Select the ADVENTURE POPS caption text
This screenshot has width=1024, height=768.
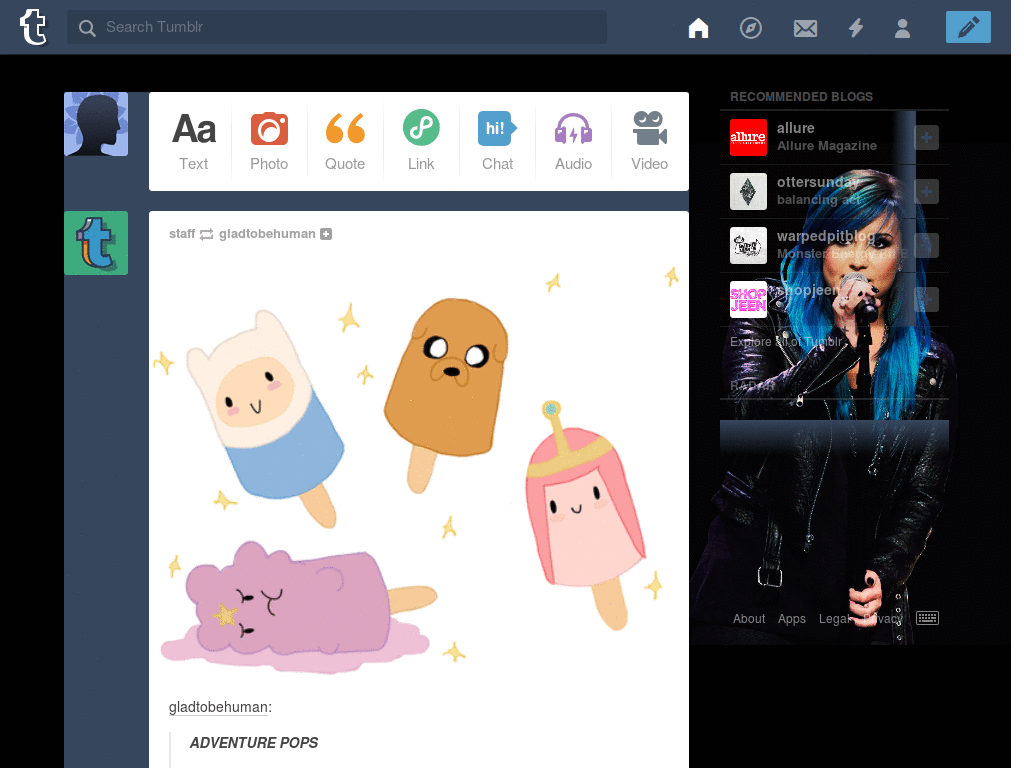pyautogui.click(x=254, y=743)
